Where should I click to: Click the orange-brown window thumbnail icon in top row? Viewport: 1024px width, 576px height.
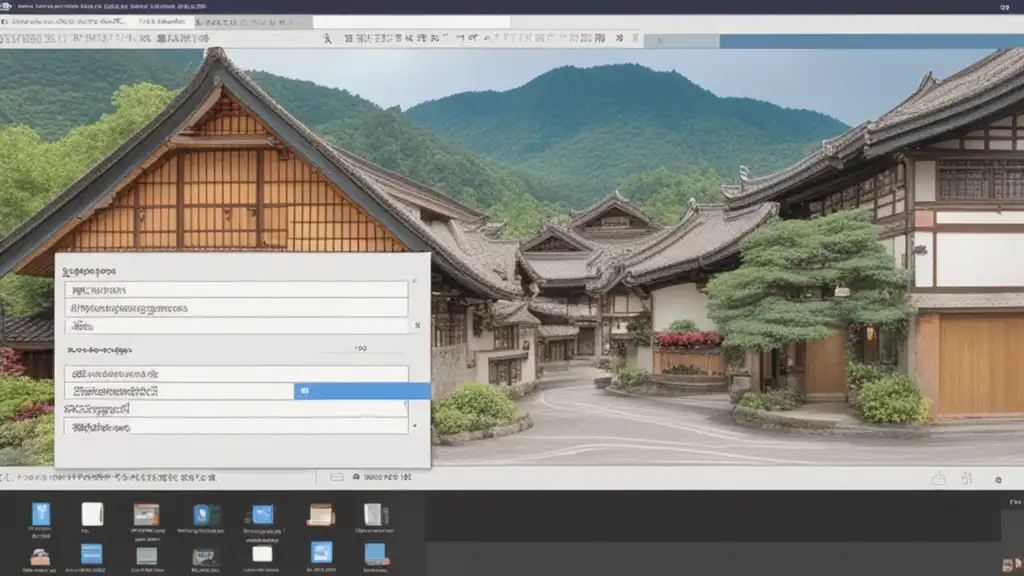point(146,514)
